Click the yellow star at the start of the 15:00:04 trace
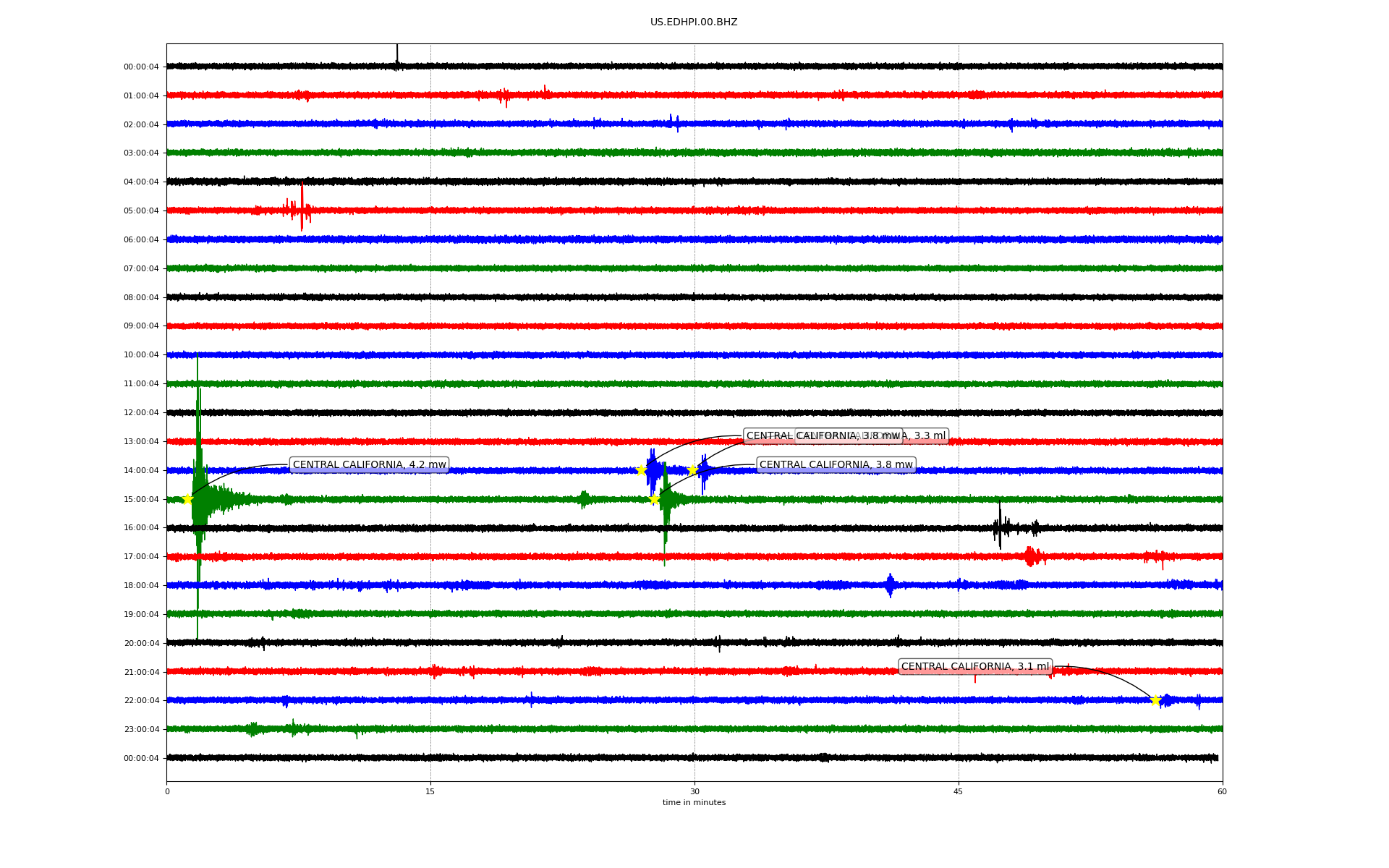 tap(187, 499)
